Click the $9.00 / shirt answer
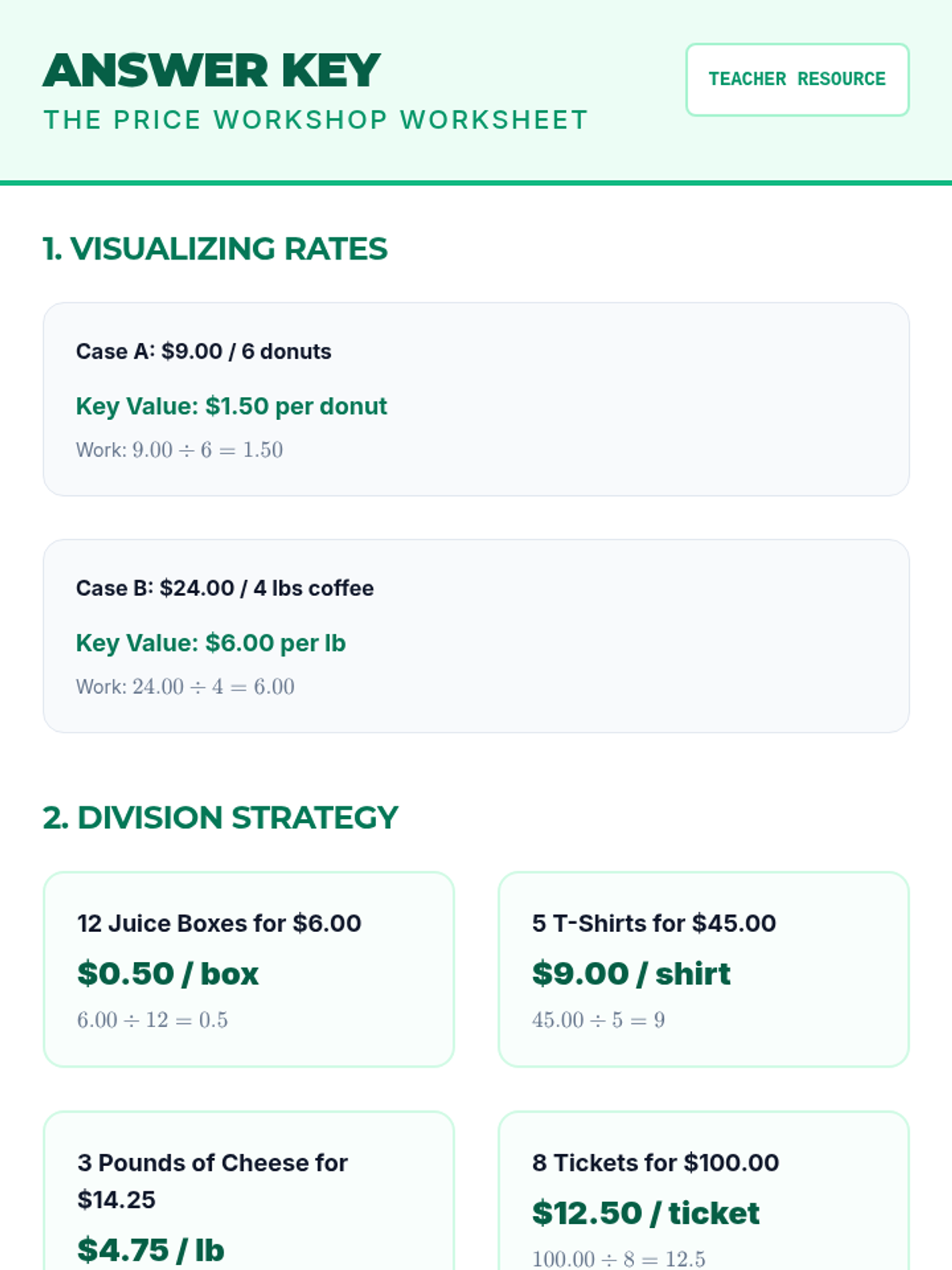The image size is (952, 1270). [x=631, y=974]
